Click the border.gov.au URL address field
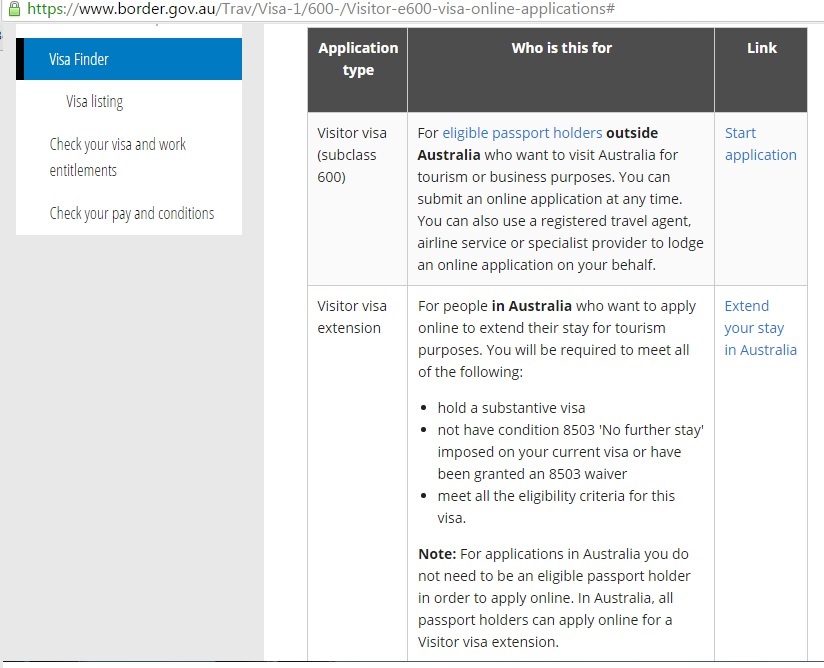824x668 pixels. coord(320,10)
